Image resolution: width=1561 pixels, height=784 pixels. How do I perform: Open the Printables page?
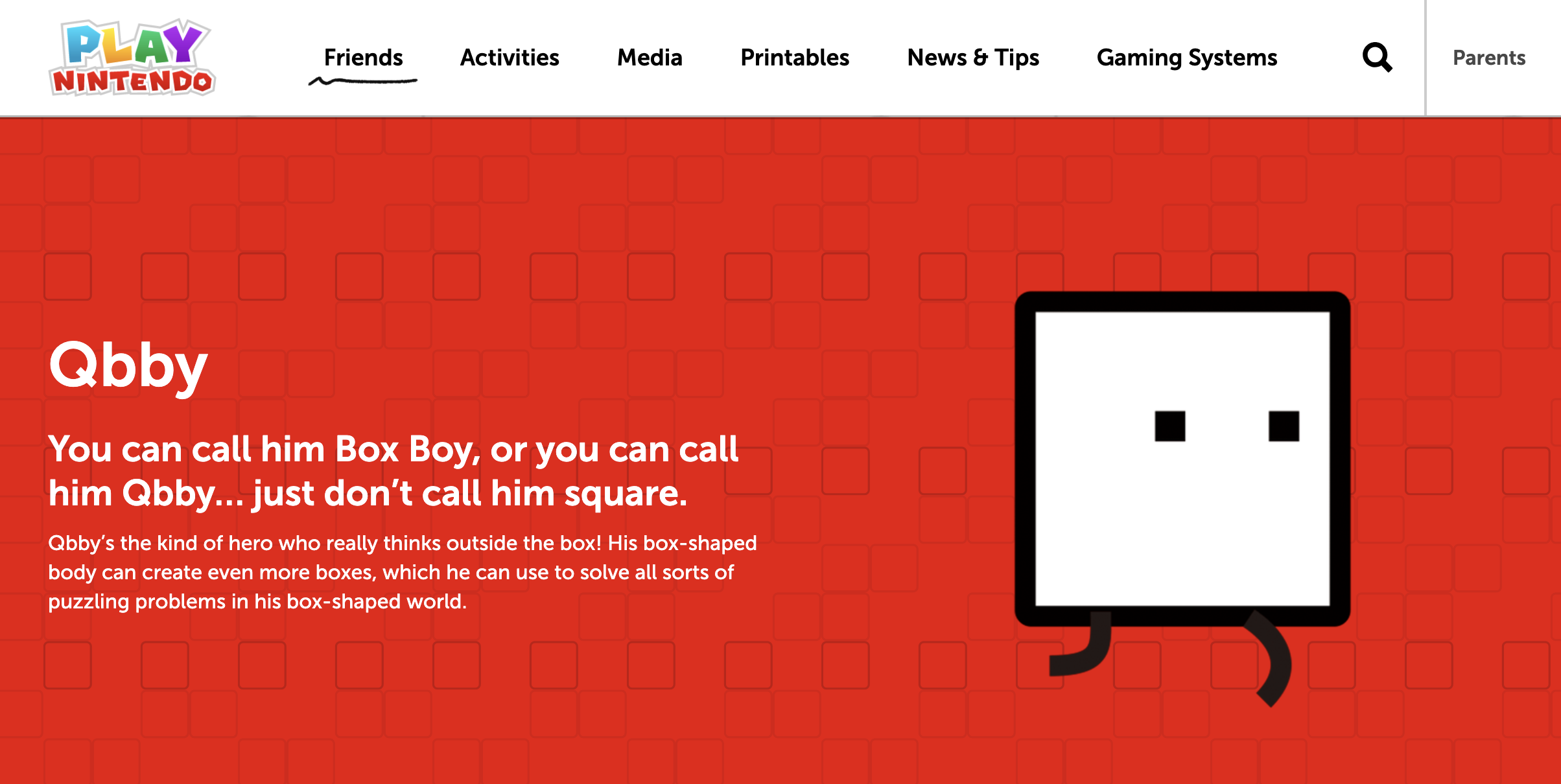795,58
